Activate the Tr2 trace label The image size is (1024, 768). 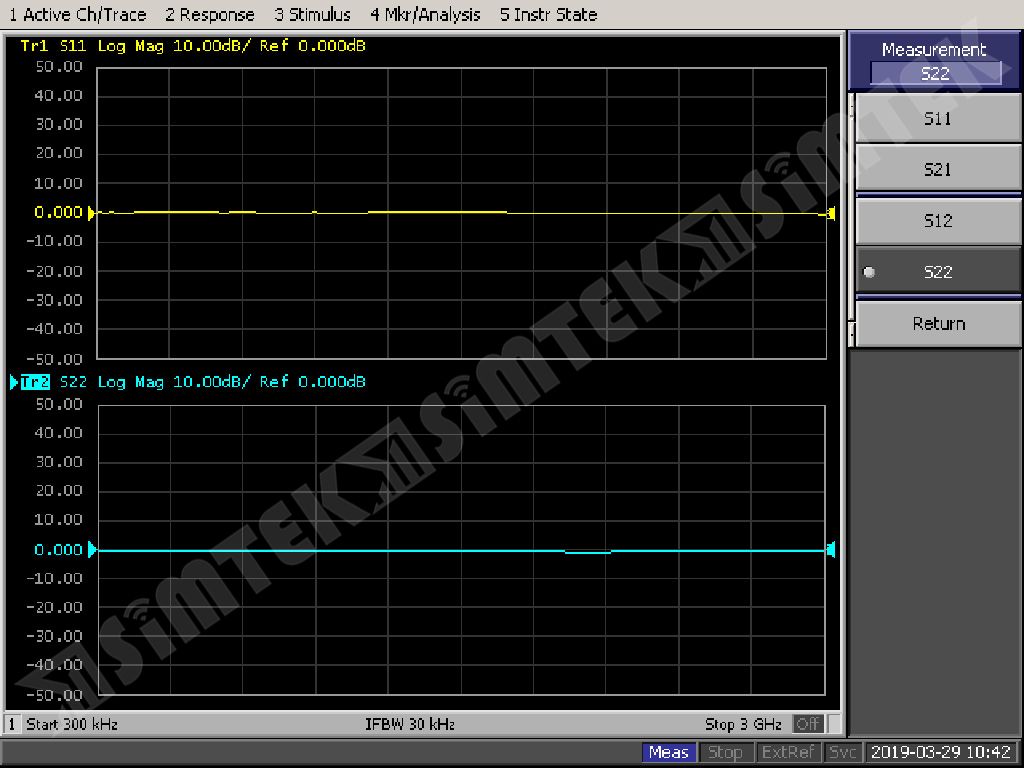(35, 382)
